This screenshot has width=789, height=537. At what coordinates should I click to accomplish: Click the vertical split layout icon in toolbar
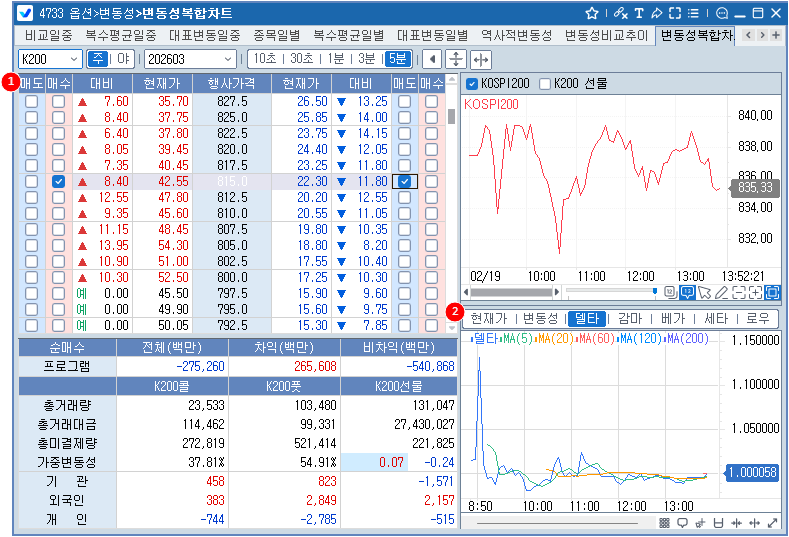[456, 59]
